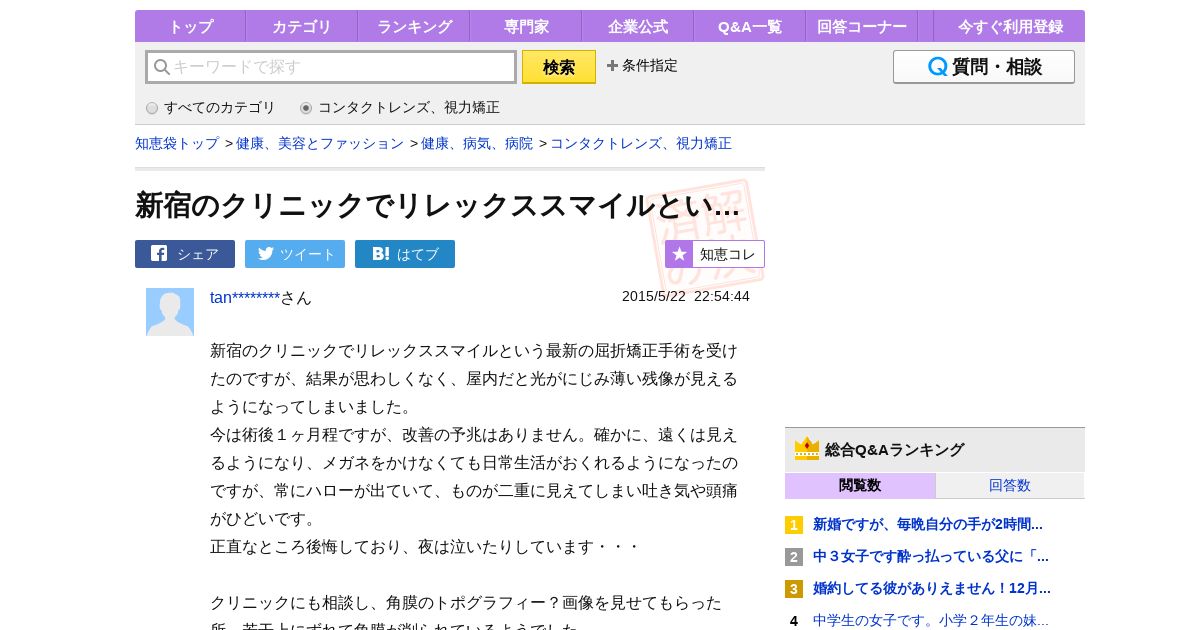Go to the 専門家 tab
1200x630 pixels.
525,26
